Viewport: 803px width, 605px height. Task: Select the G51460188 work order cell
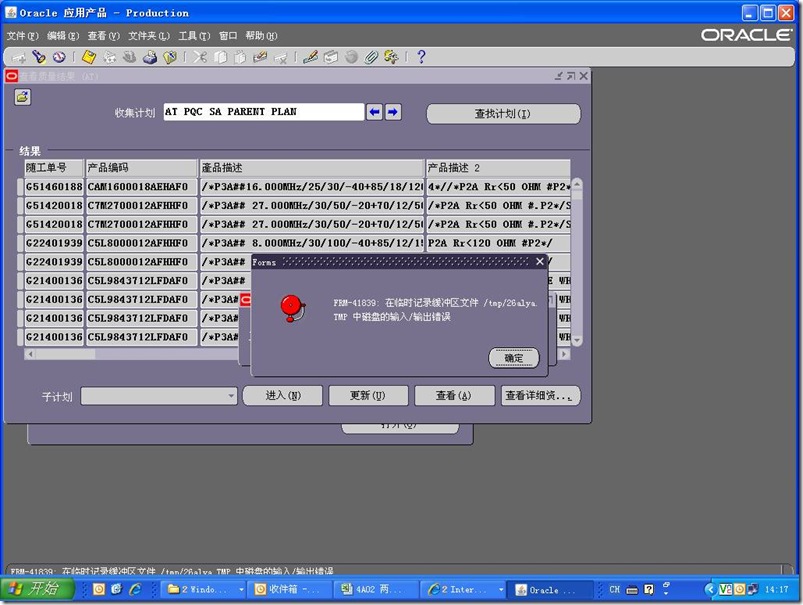[54, 187]
